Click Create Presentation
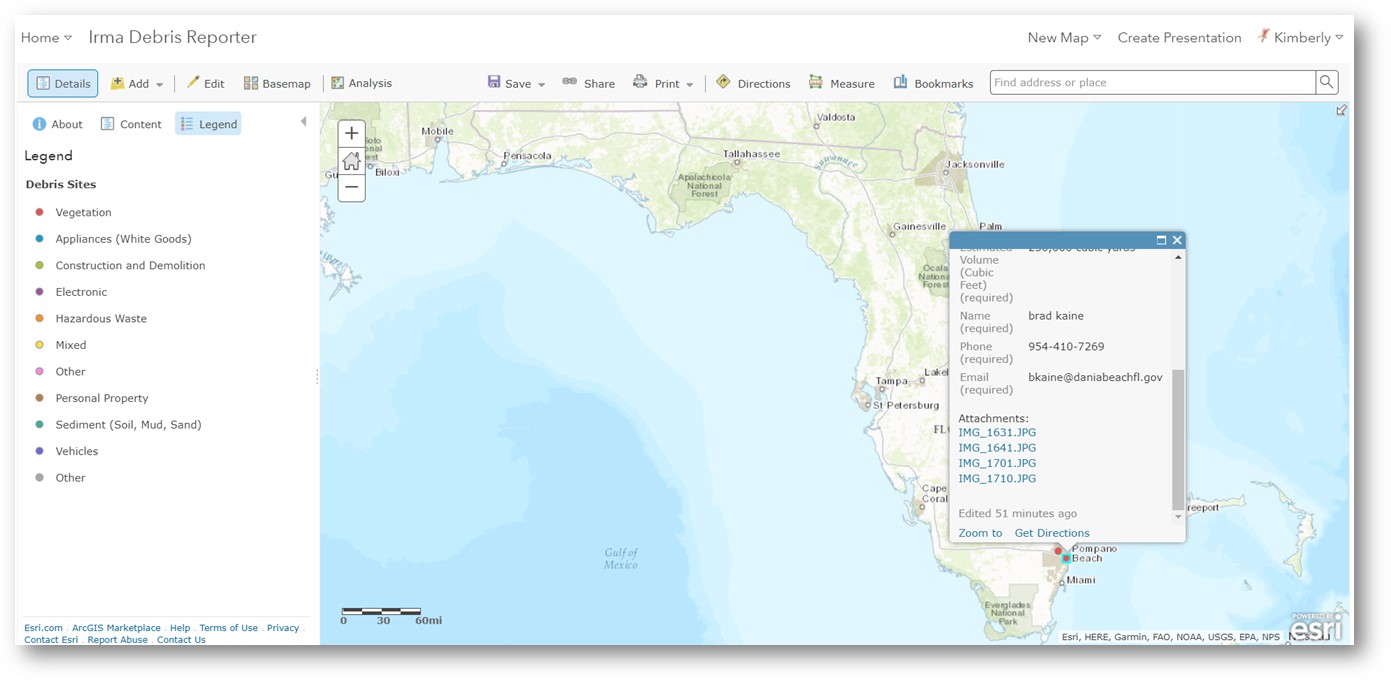The image size is (1391, 681). pos(1179,38)
